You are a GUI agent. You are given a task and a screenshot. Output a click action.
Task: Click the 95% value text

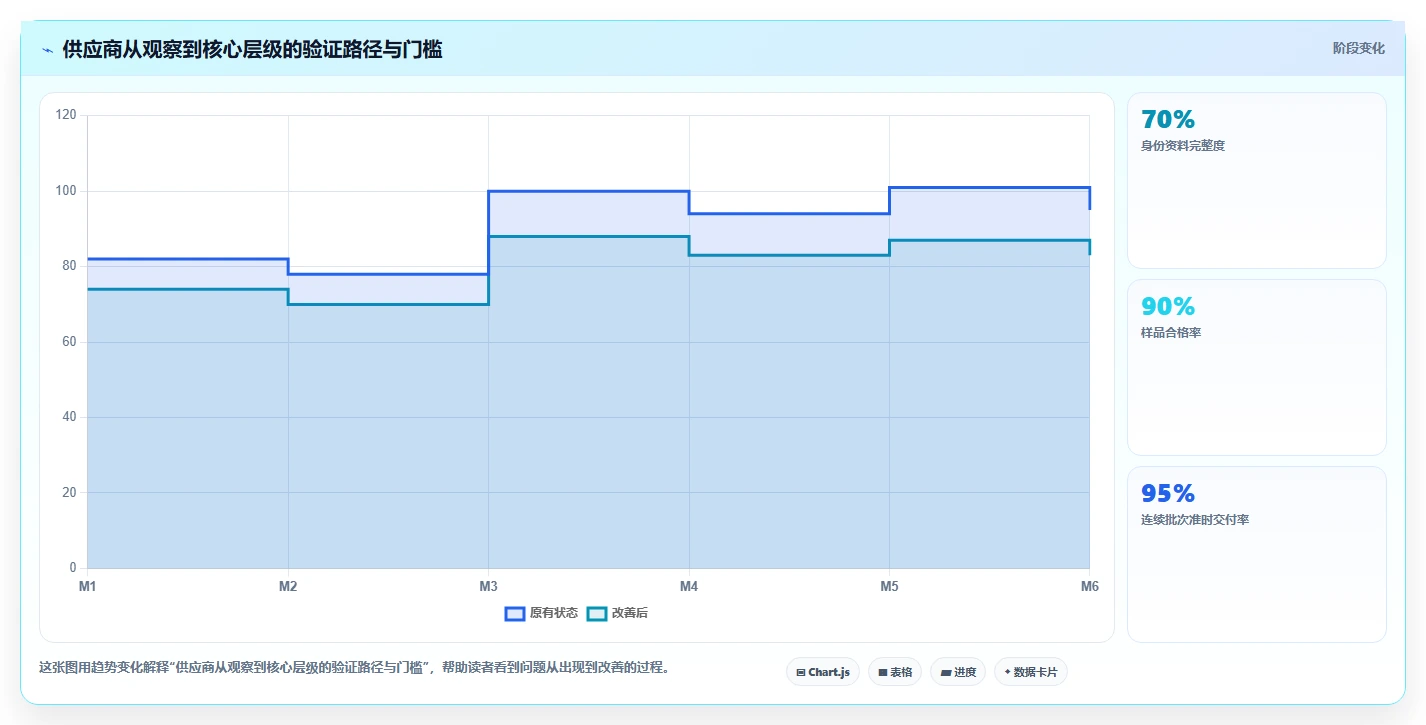point(1168,493)
